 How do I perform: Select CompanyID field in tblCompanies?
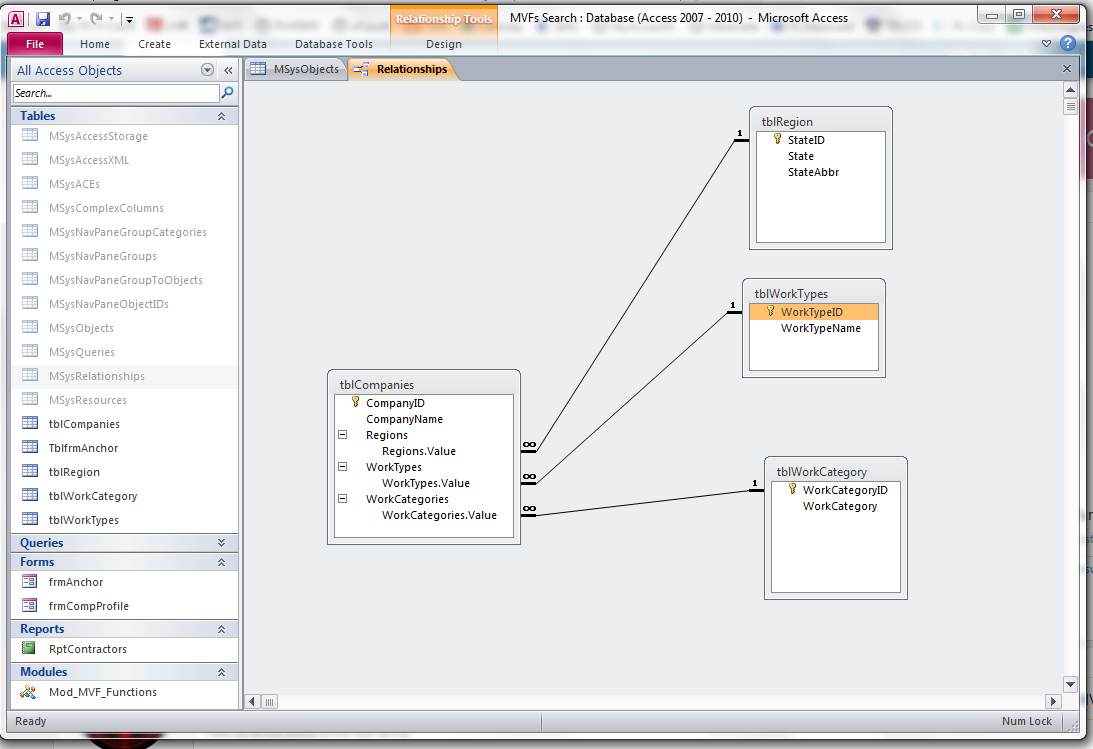(395, 403)
